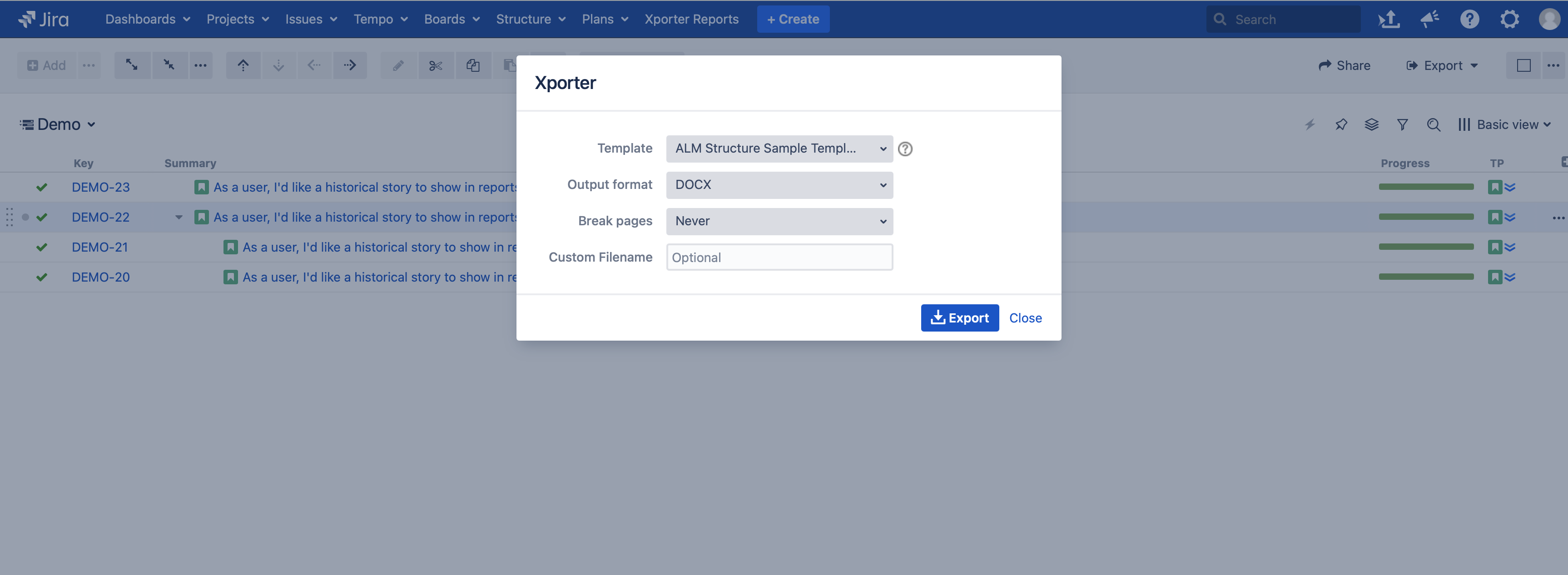Click the Close link in Xporter dialog
1568x575 pixels.
tap(1025, 318)
